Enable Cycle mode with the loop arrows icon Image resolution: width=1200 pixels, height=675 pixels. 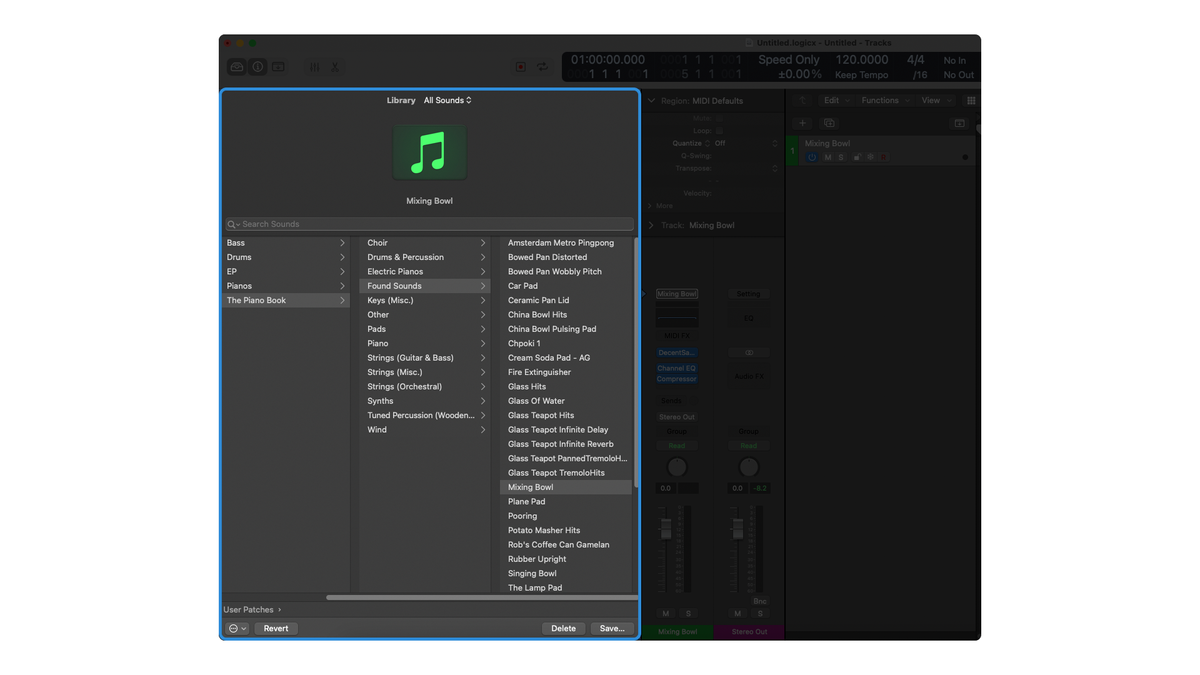pos(542,67)
